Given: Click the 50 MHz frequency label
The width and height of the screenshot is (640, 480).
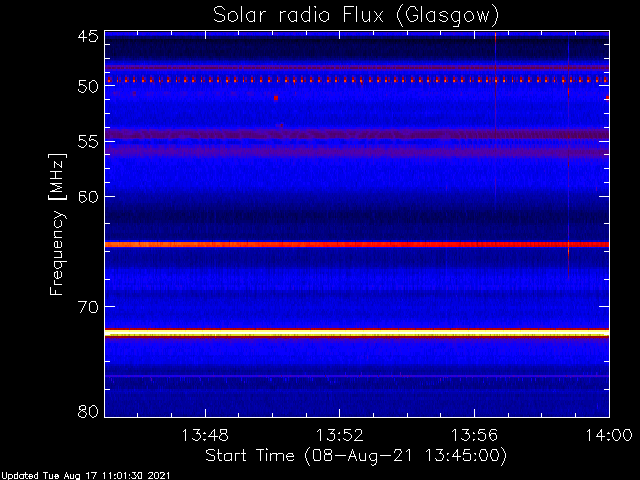Looking at the screenshot, I should pos(88,87).
